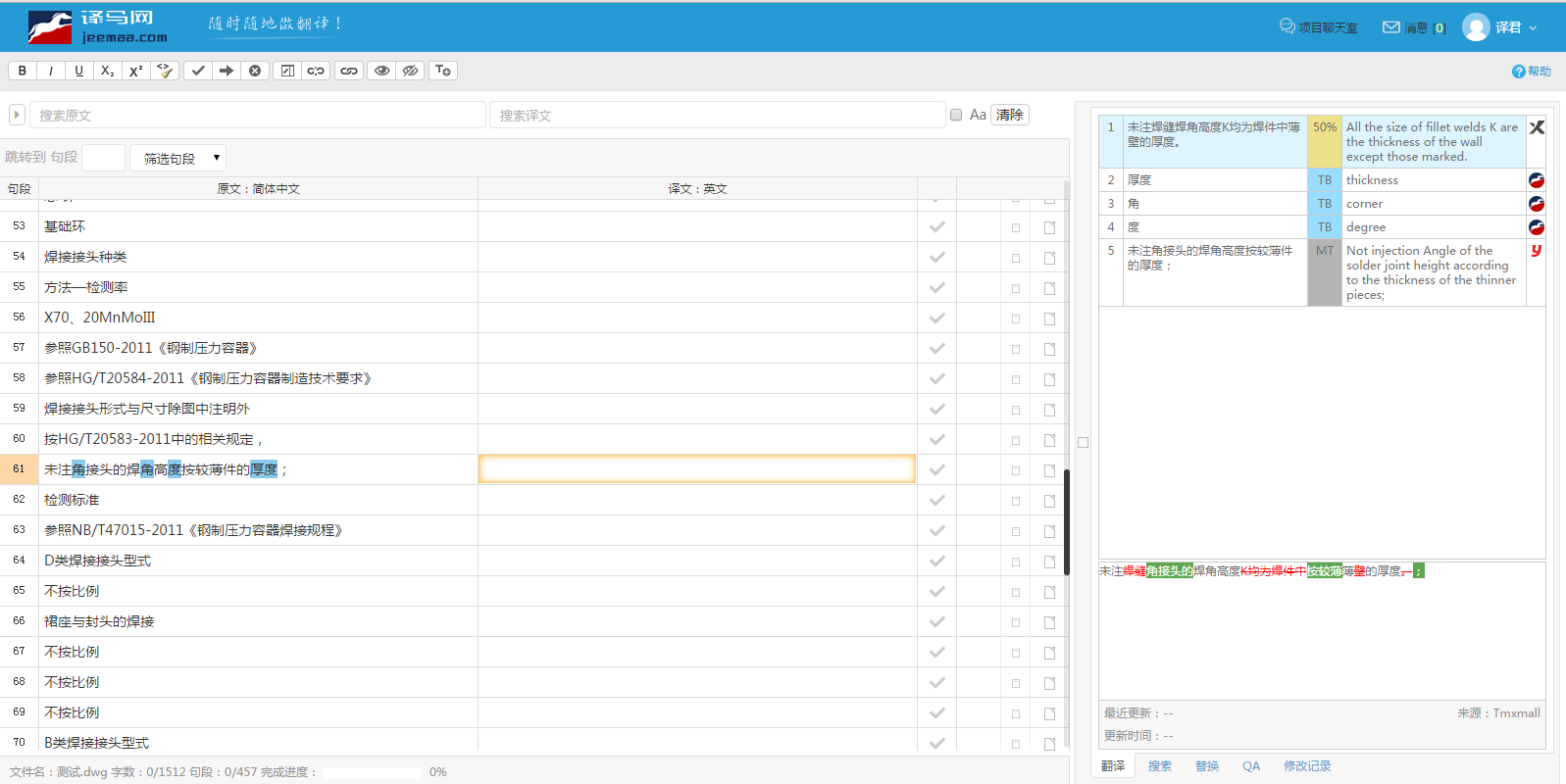Enable the Aa case-sensitive checkbox
Image resolution: width=1566 pixels, height=784 pixels.
click(x=956, y=115)
